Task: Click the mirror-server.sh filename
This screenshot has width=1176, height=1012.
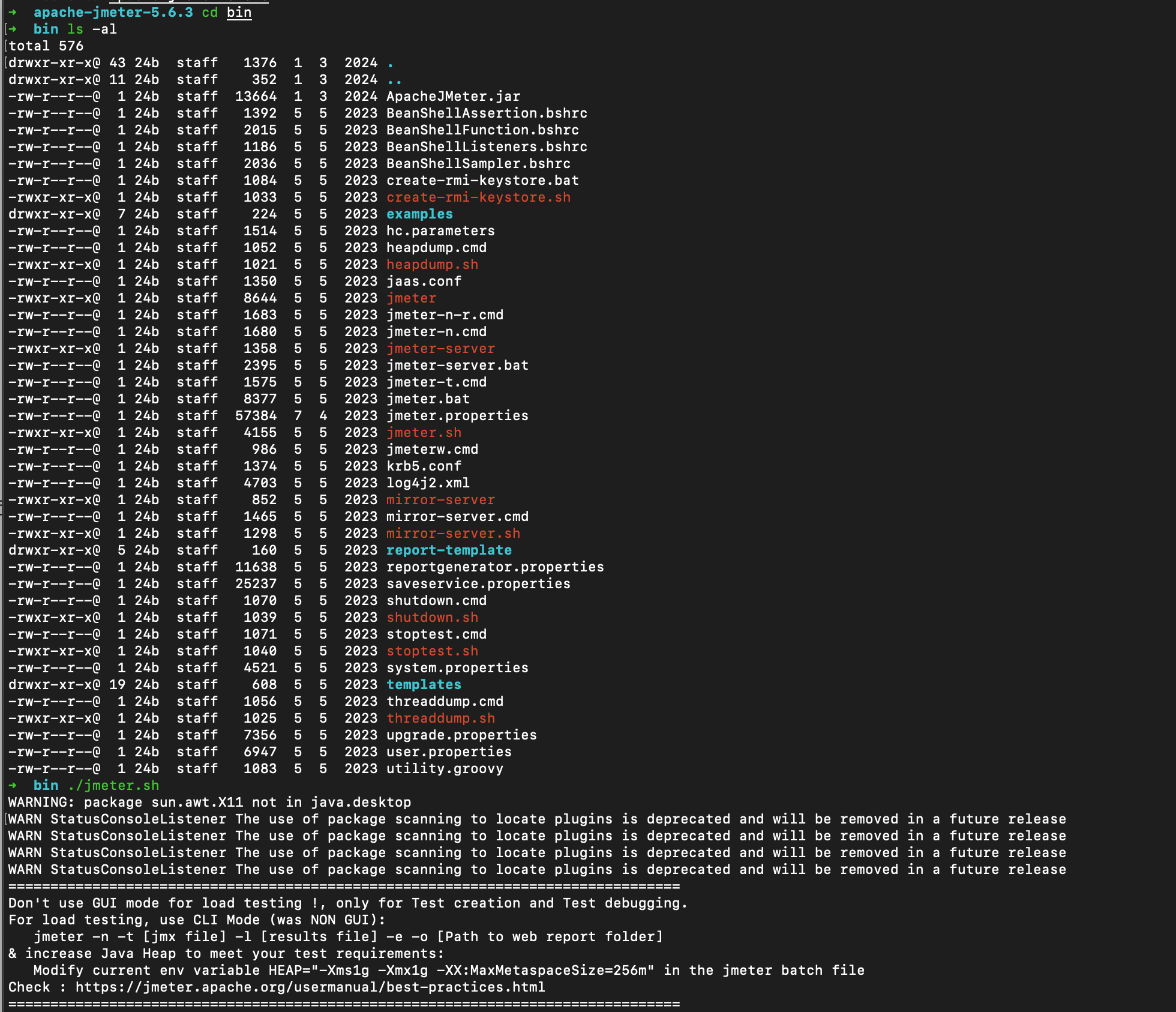Action: click(x=453, y=533)
